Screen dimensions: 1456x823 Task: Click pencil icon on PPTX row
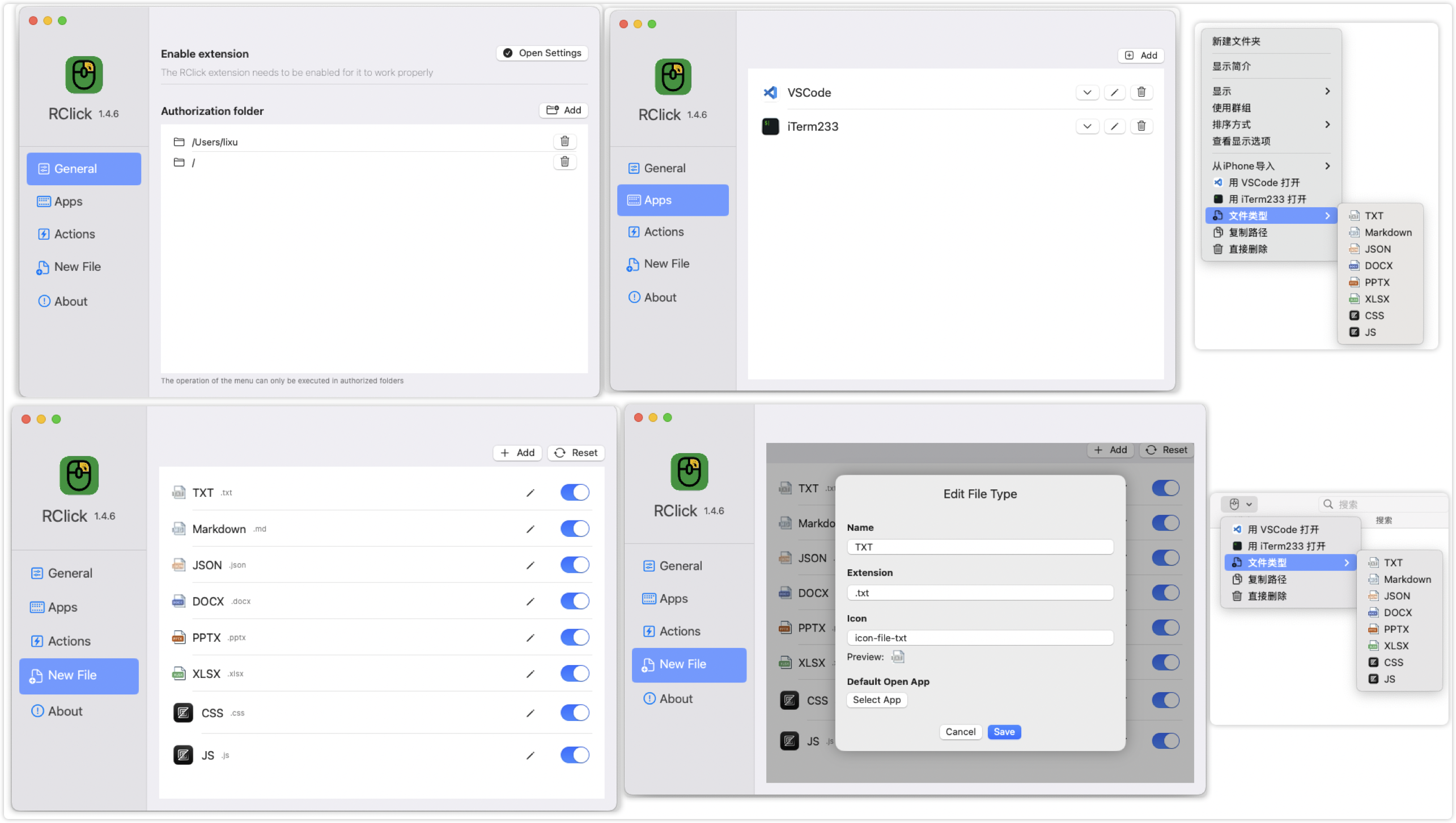point(530,638)
